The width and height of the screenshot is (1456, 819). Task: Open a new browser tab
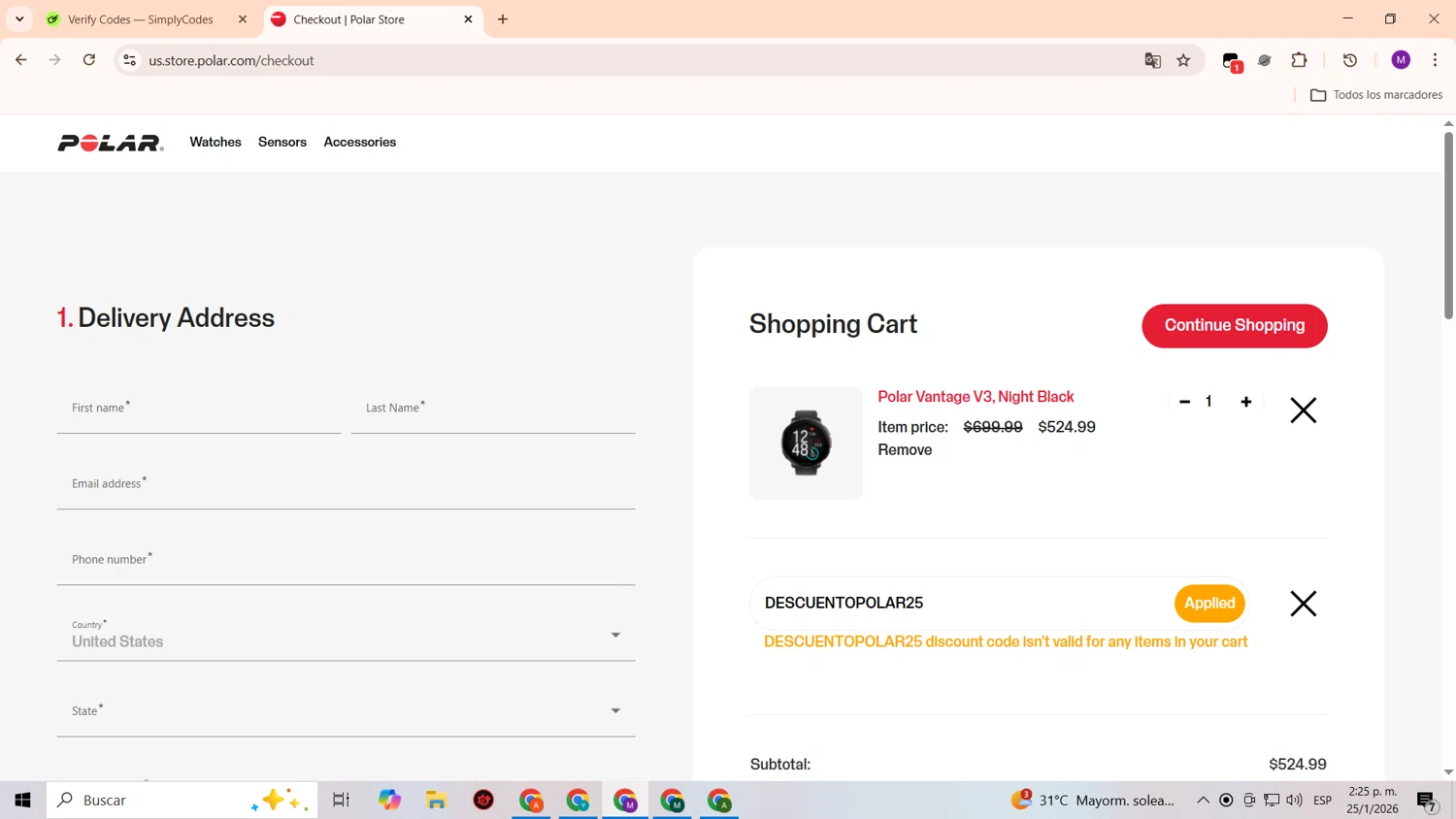(503, 19)
